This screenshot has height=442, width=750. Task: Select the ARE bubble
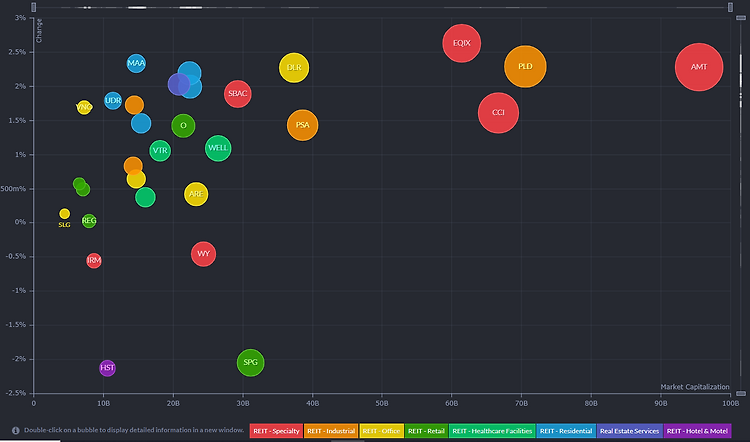pyautogui.click(x=196, y=194)
